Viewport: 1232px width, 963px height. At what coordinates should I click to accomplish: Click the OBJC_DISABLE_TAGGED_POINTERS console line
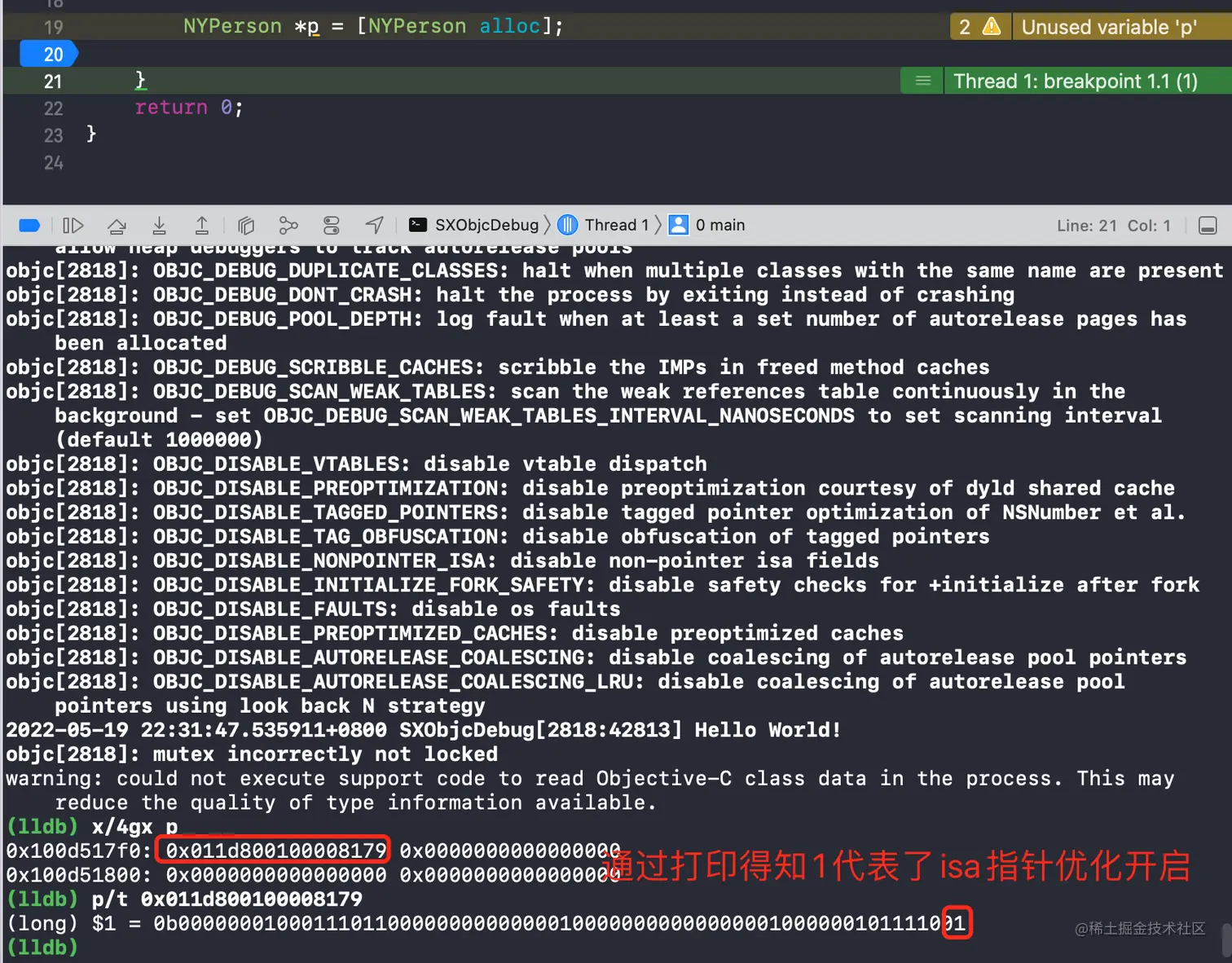(x=596, y=512)
